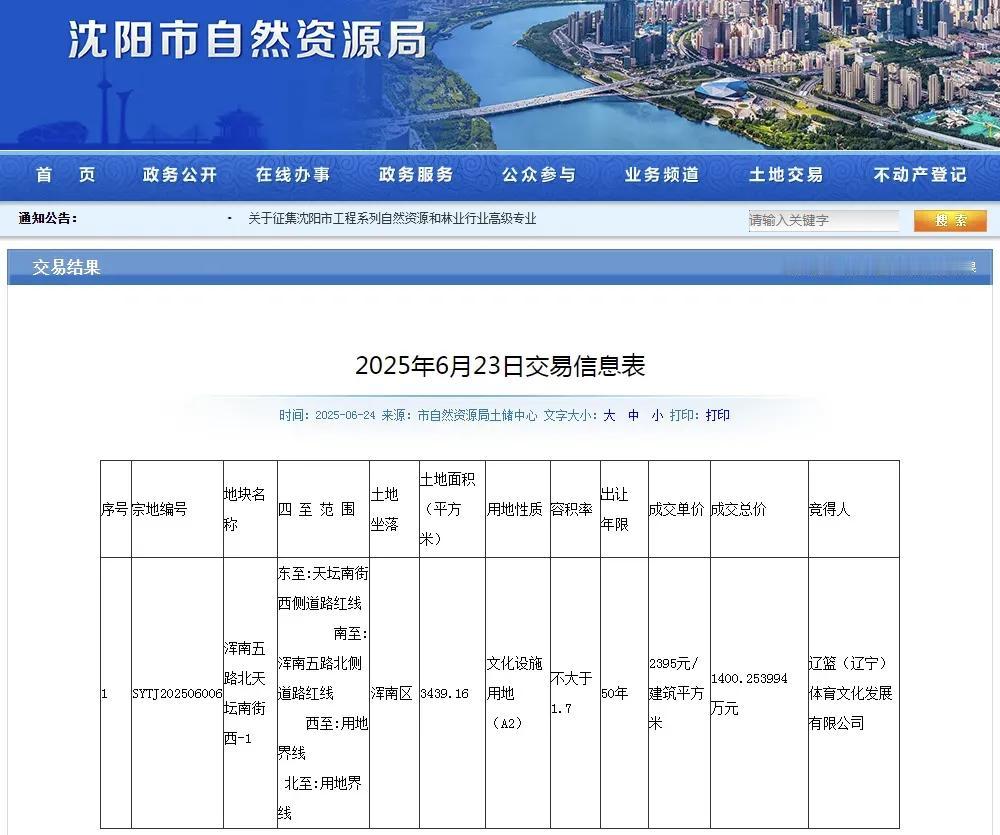1000x835 pixels.
Task: Click the orange 搜索 button
Action: (x=950, y=221)
